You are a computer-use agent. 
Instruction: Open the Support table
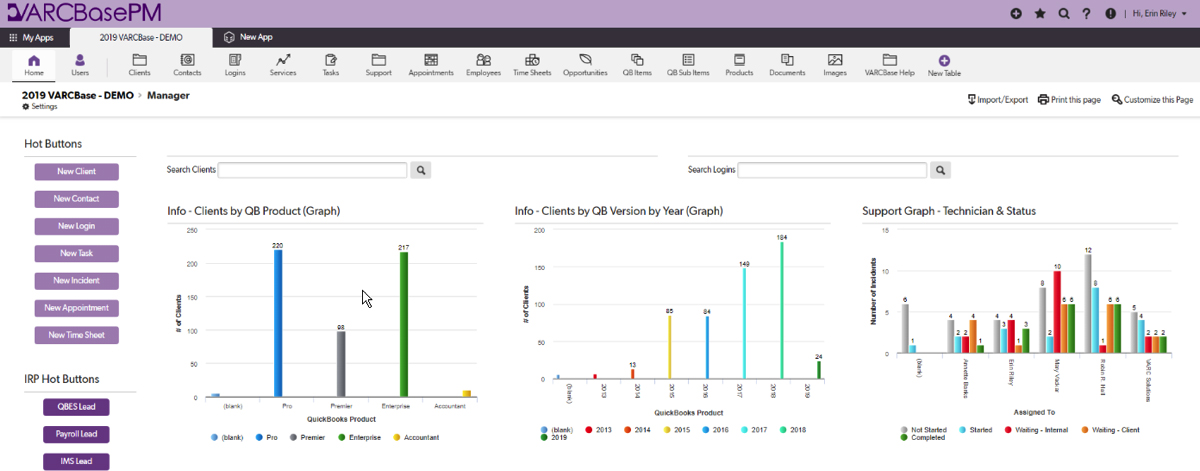click(378, 65)
